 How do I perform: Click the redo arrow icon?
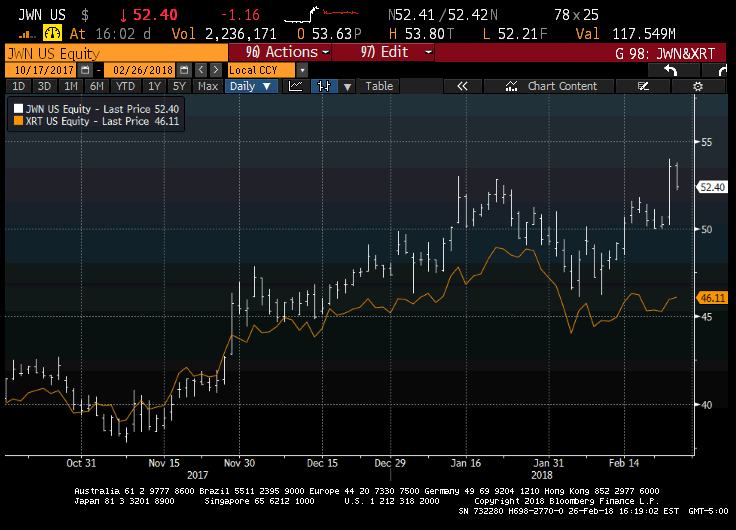pyautogui.click(x=722, y=70)
